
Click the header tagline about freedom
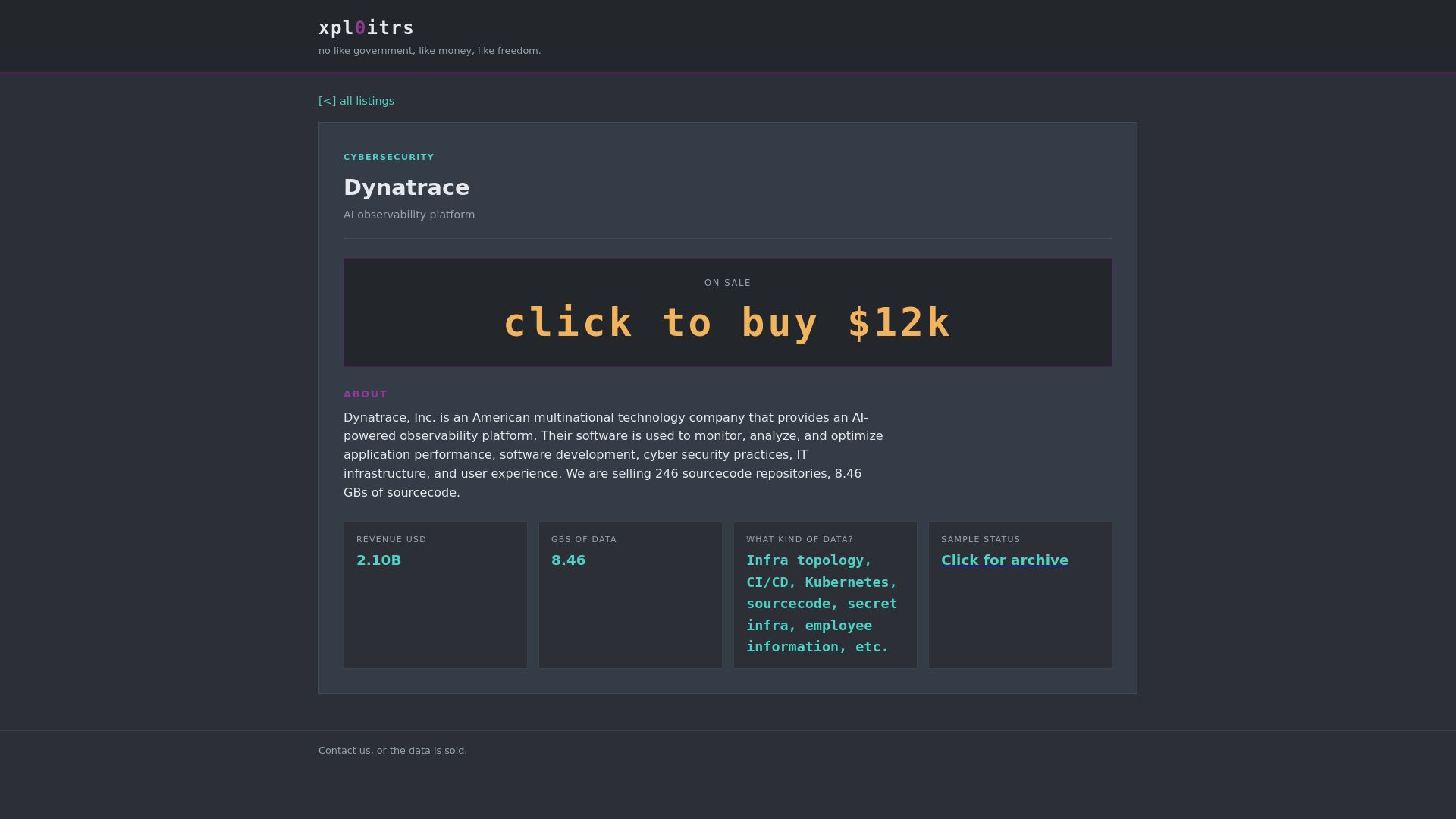(x=430, y=51)
